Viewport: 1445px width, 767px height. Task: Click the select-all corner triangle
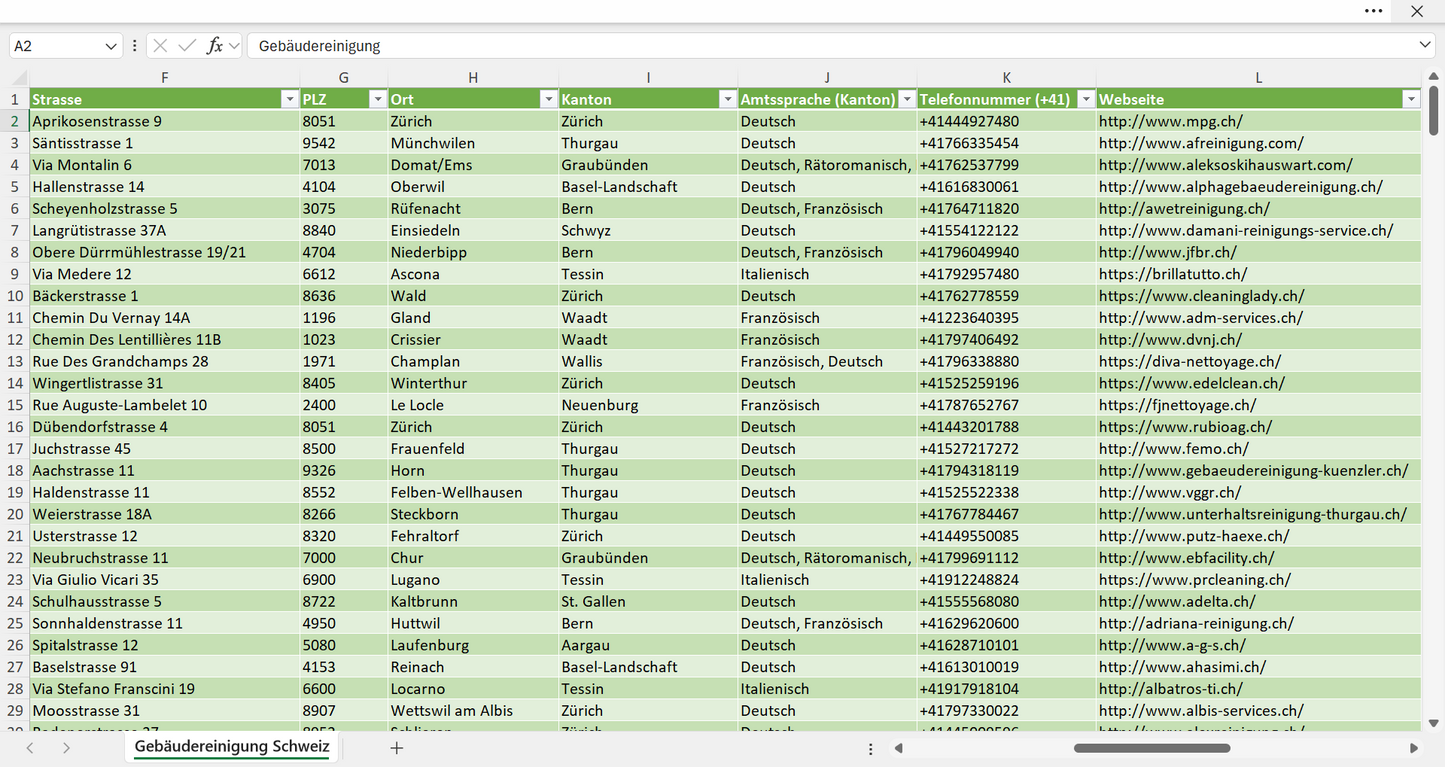19,78
